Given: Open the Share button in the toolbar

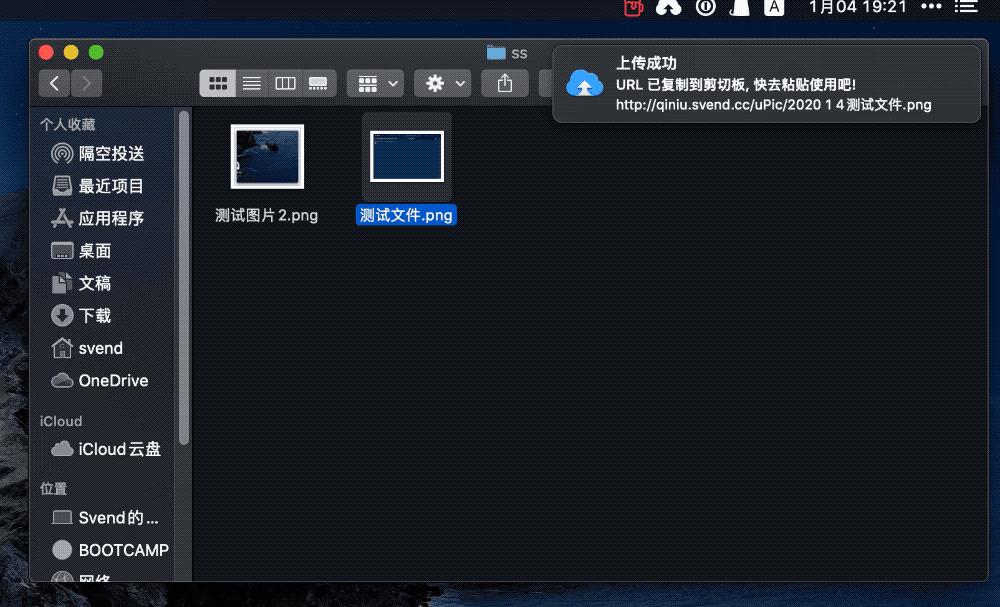Looking at the screenshot, I should [x=505, y=83].
